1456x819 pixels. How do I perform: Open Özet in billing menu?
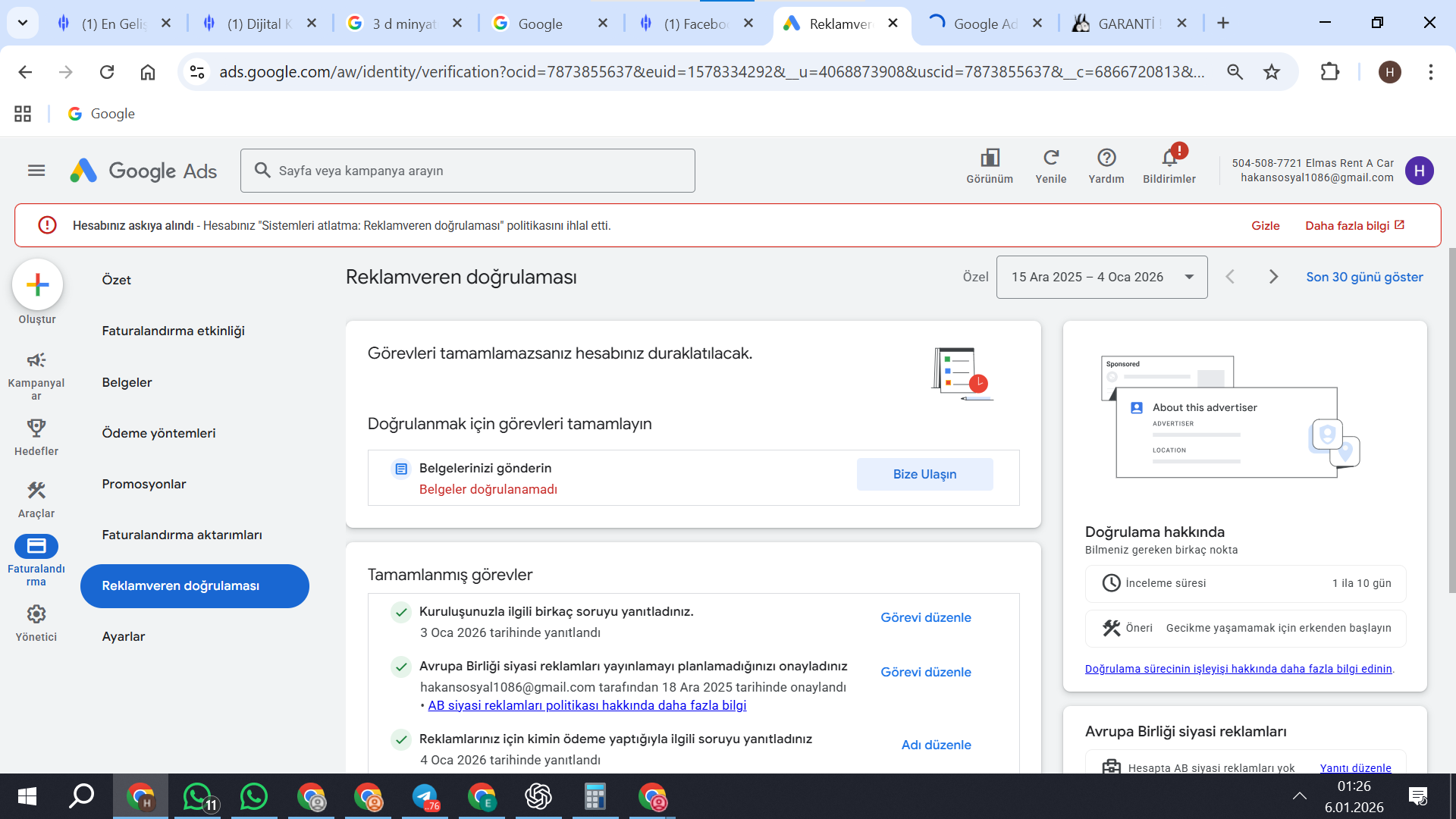pos(117,281)
